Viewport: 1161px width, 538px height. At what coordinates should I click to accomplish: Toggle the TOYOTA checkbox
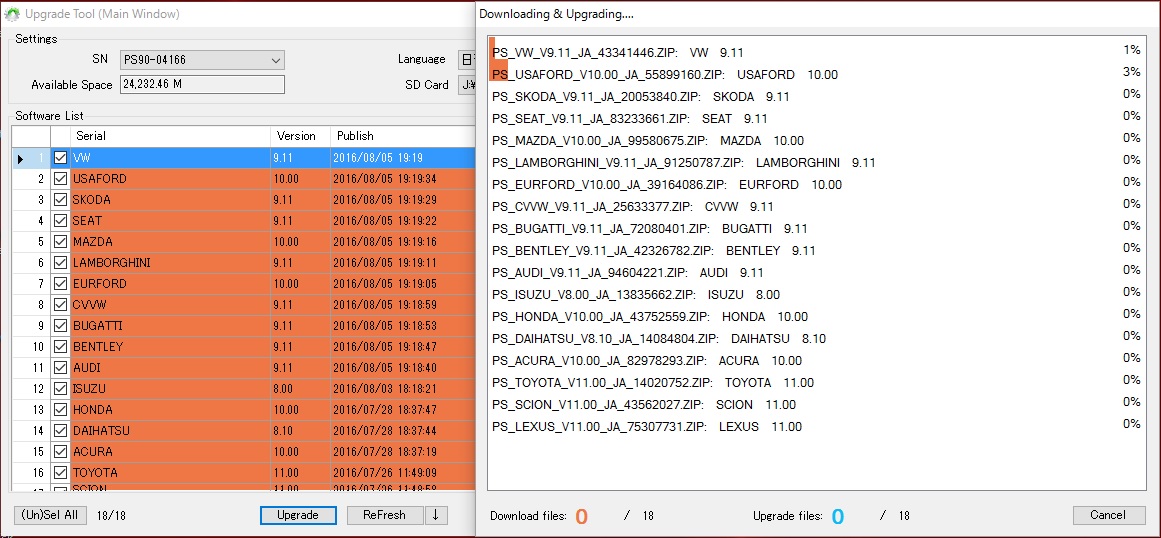pos(60,472)
